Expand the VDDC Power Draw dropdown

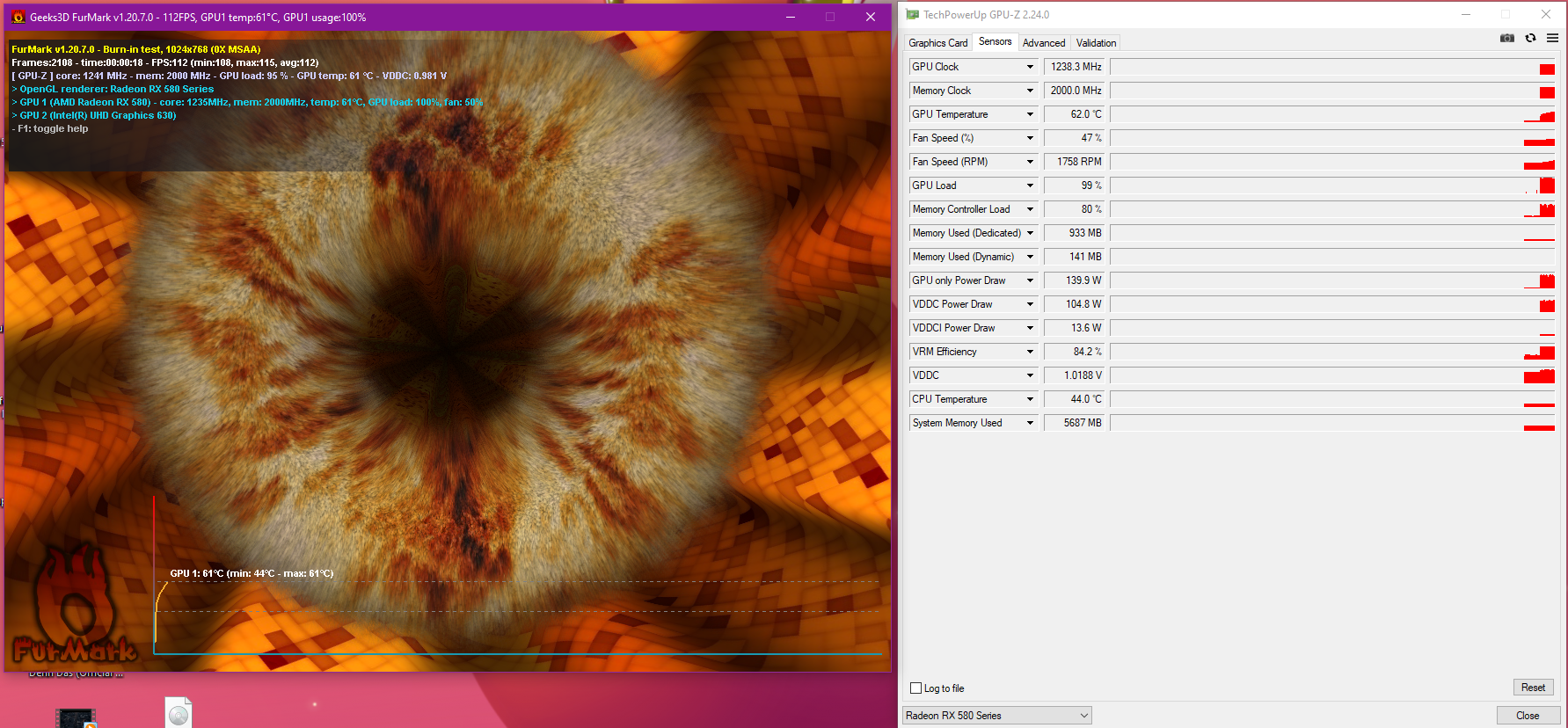pos(1030,304)
